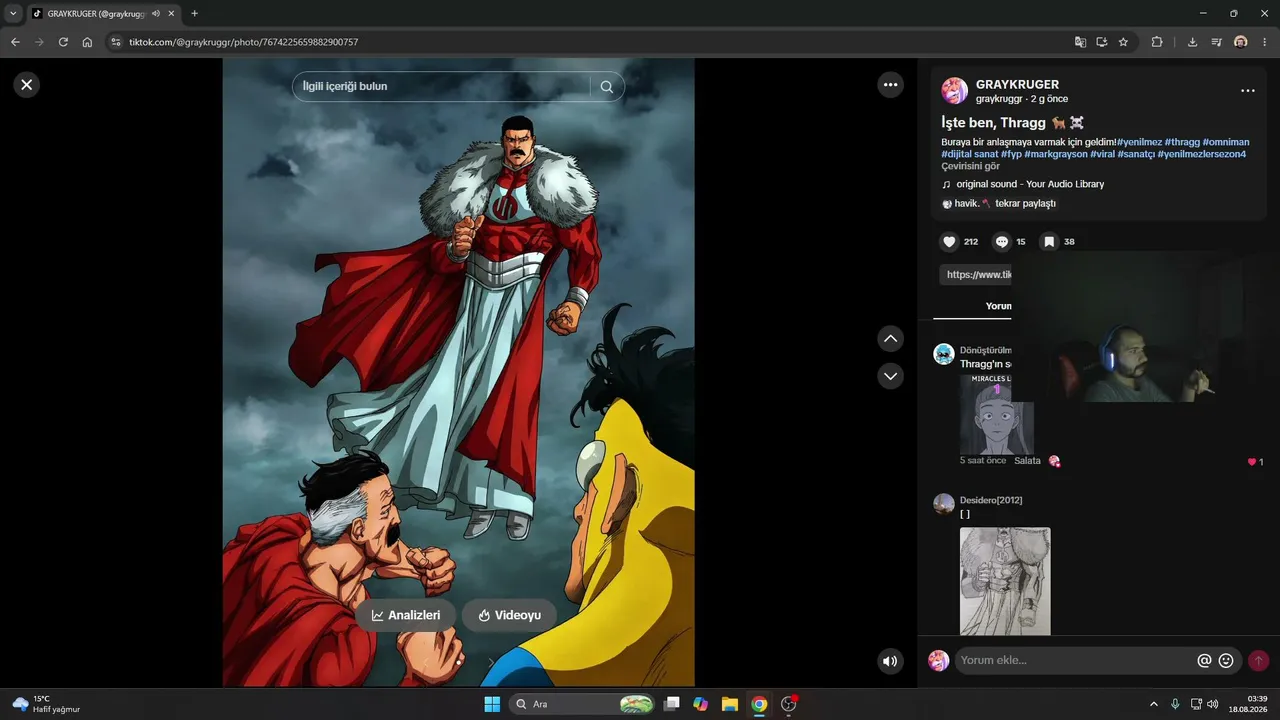The height and width of the screenshot is (720, 1280).
Task: Go back in browser history
Action: [x=15, y=42]
